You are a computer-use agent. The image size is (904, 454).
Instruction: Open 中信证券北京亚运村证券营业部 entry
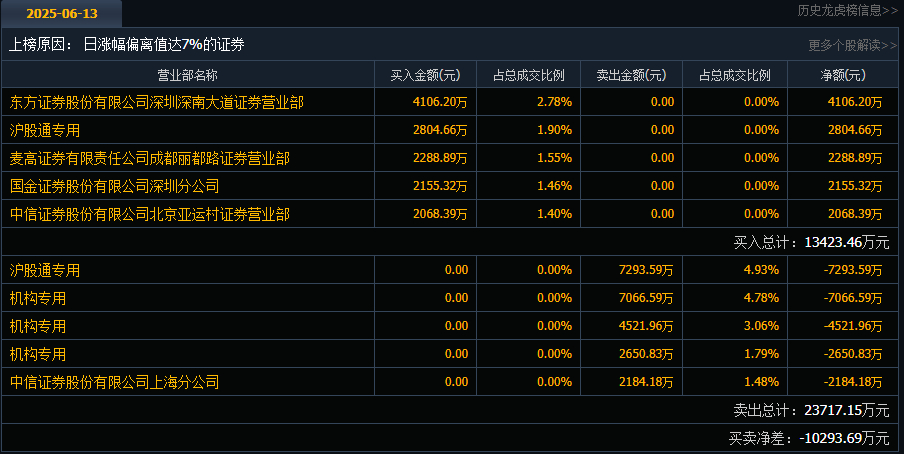(x=150, y=214)
